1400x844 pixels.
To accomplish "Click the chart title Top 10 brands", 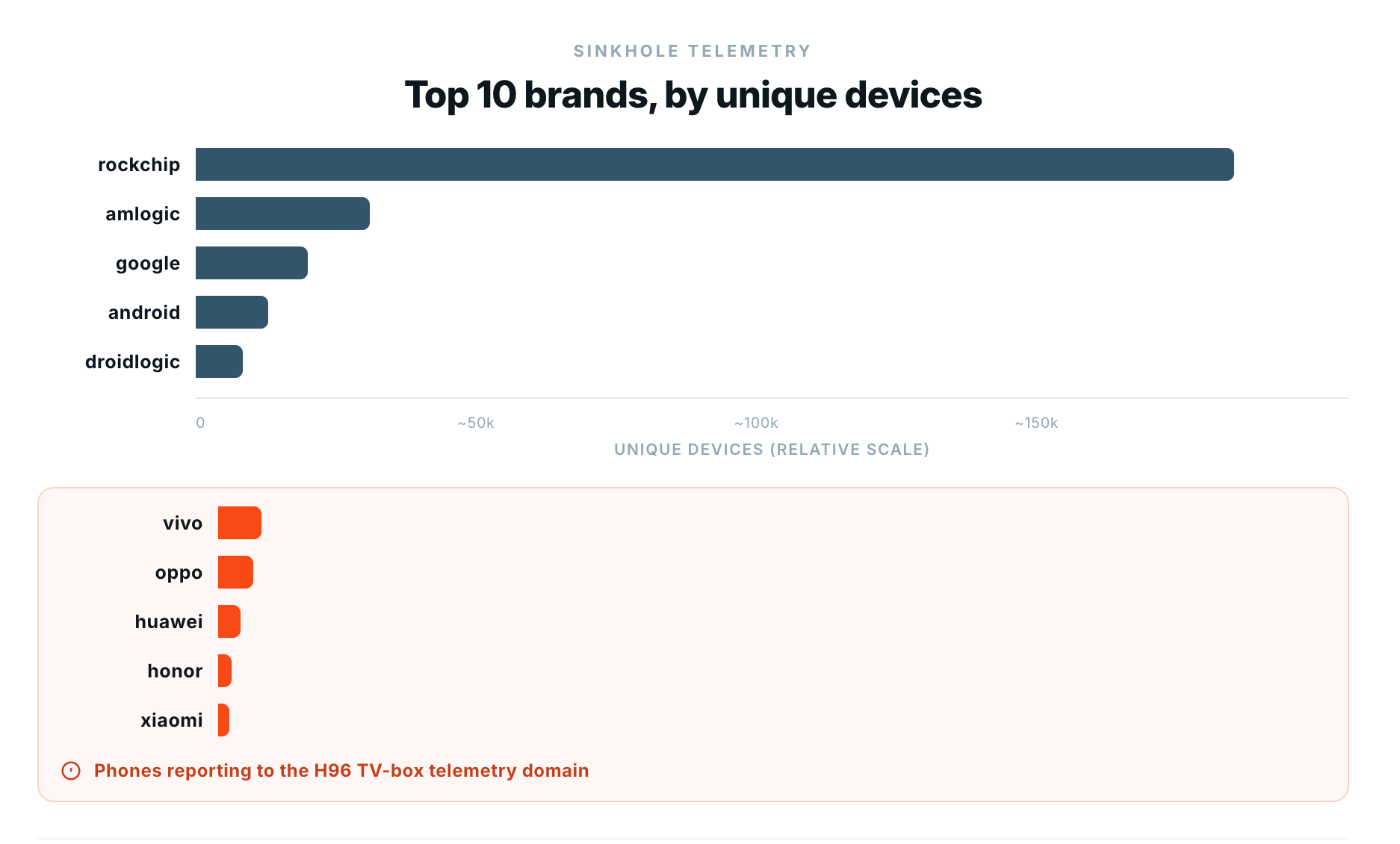I will (693, 95).
